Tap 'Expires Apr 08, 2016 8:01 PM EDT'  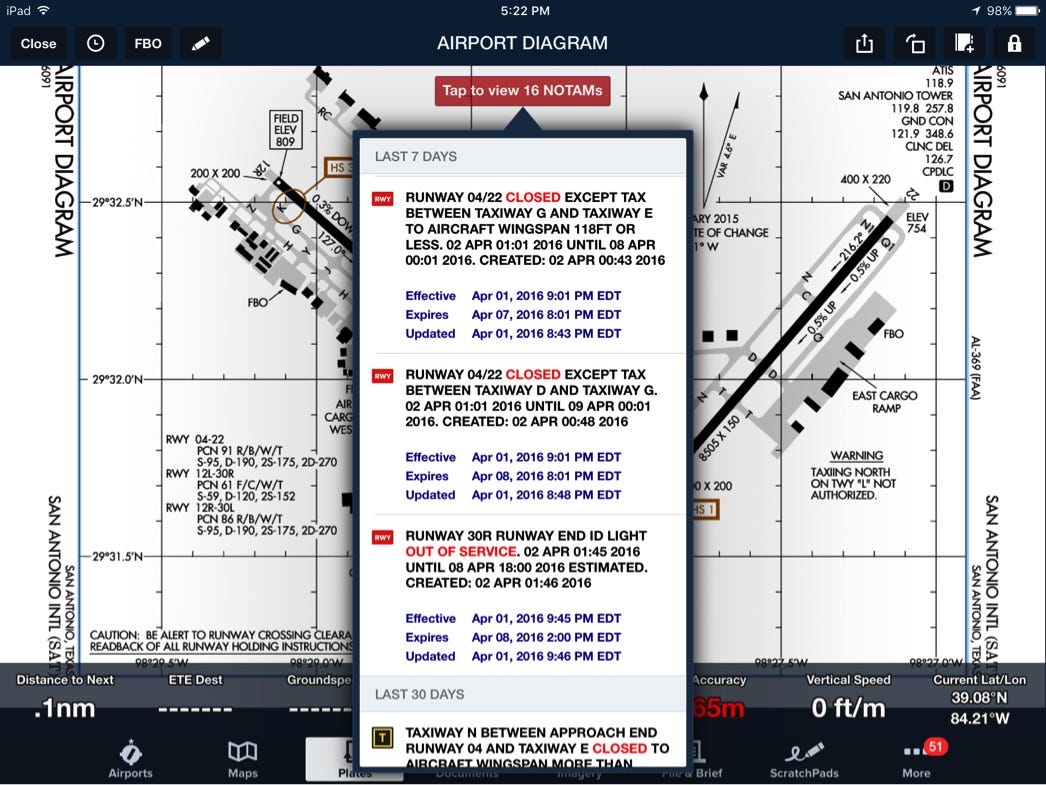(x=513, y=476)
